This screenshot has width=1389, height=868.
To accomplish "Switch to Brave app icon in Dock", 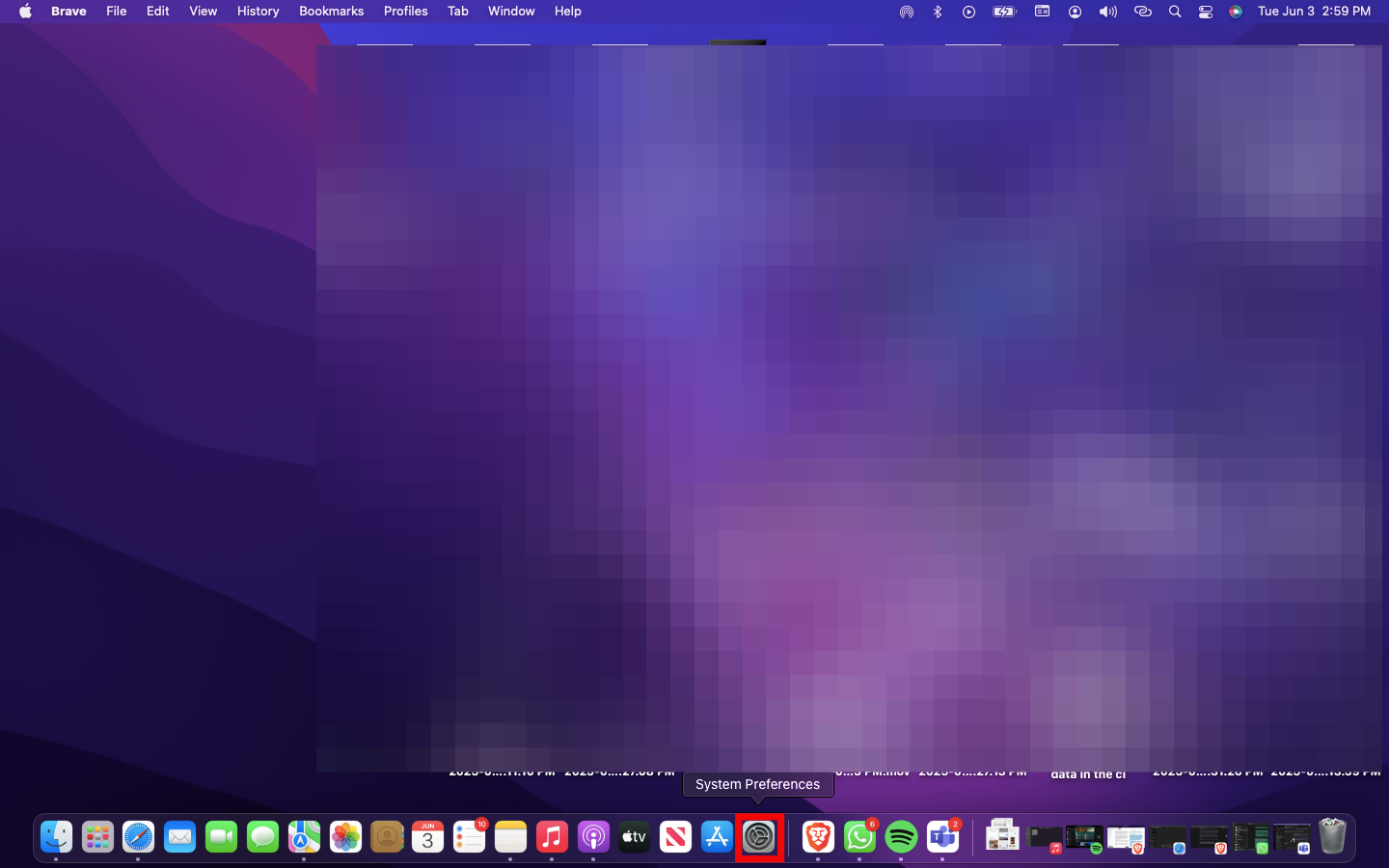I will [819, 836].
